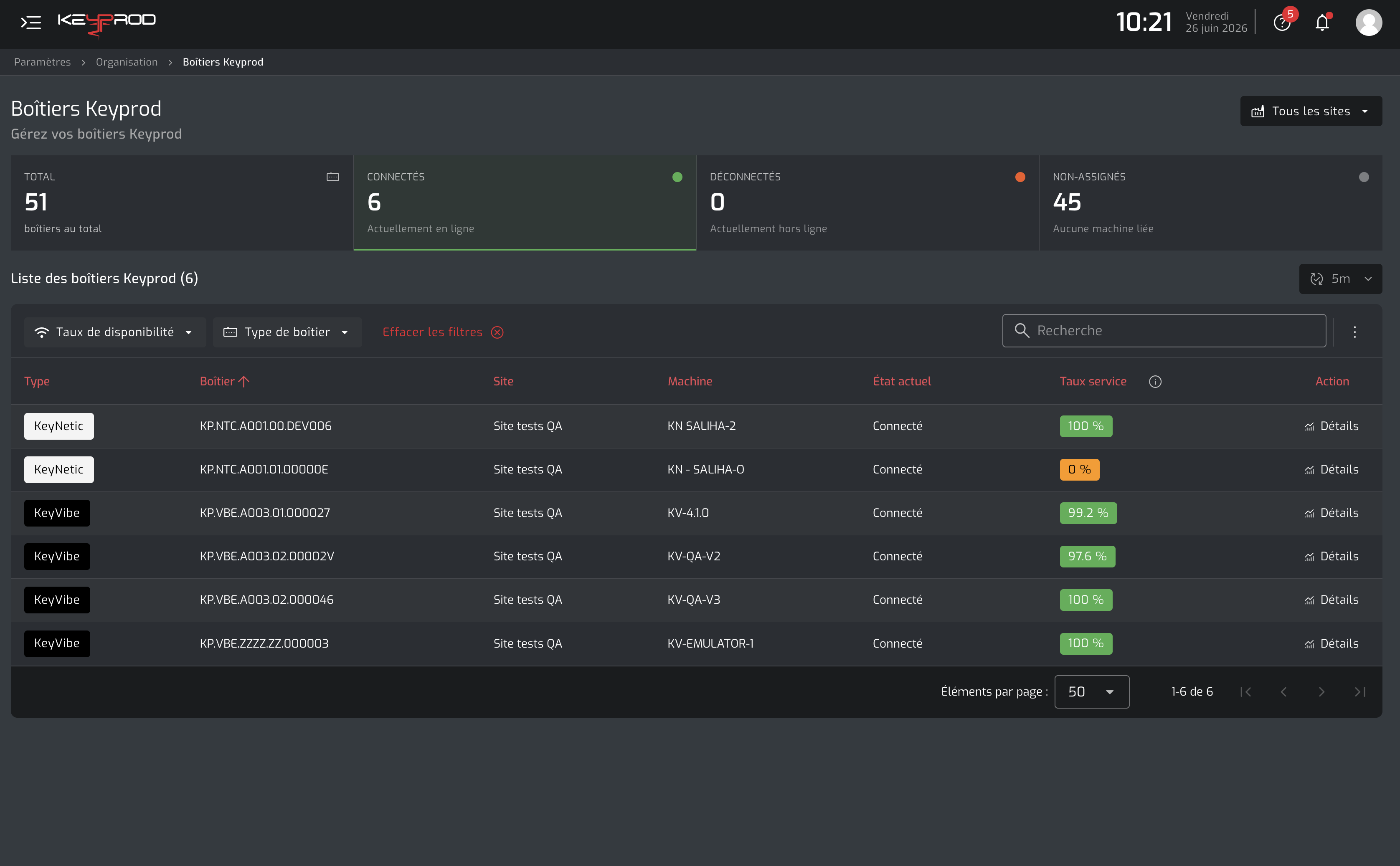Filter by the Non-assignés card
Screen dimensions: 1400x866
point(1210,203)
